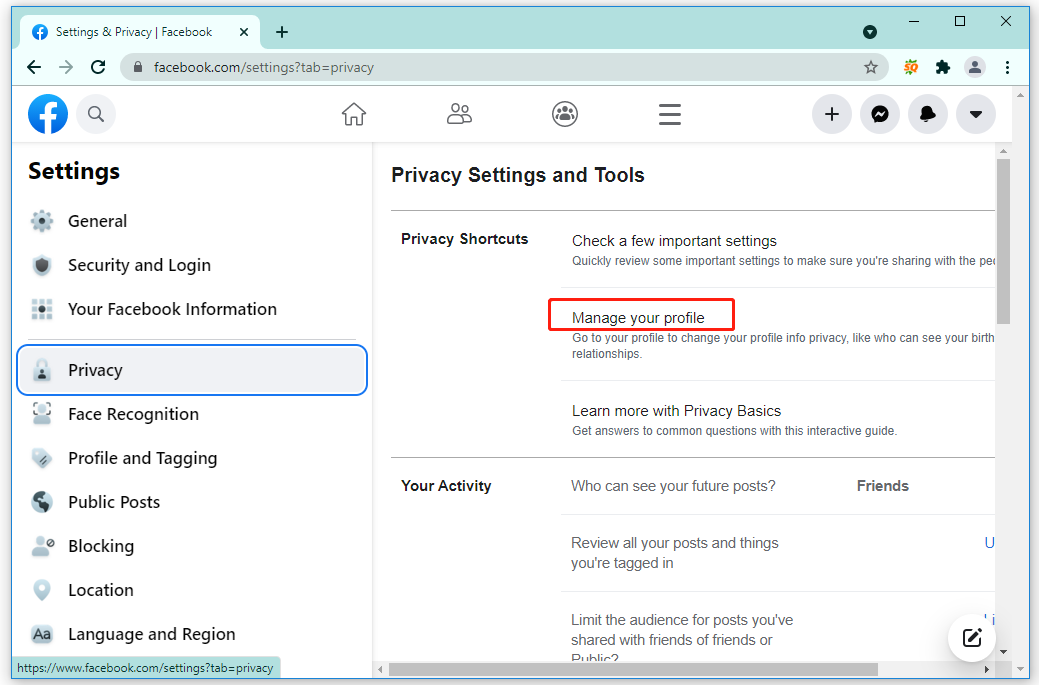1039x685 pixels.
Task: Go forward in browser
Action: click(66, 67)
